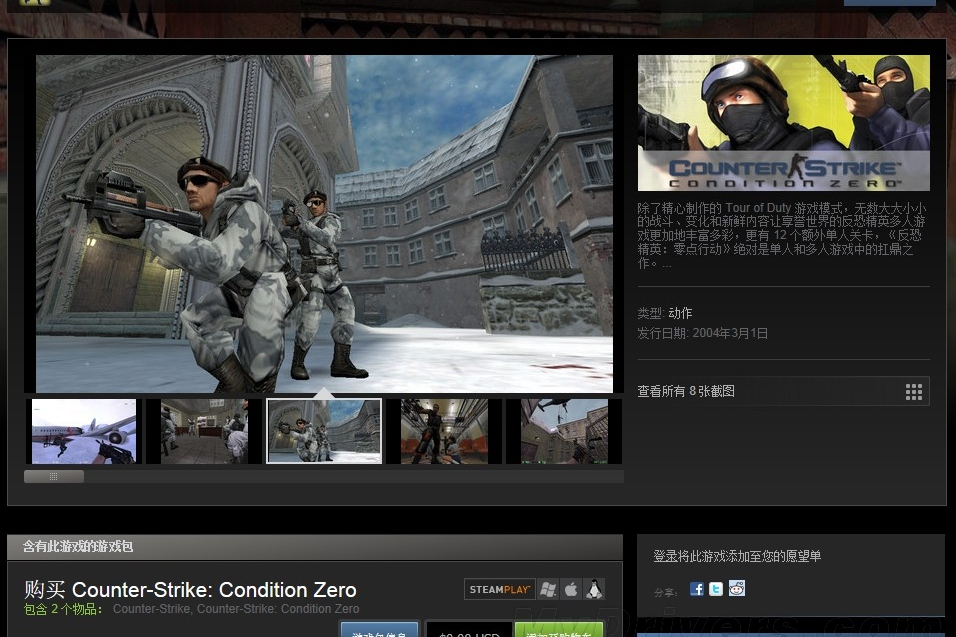Open the 查看所有 8 张截图 link

(686, 391)
